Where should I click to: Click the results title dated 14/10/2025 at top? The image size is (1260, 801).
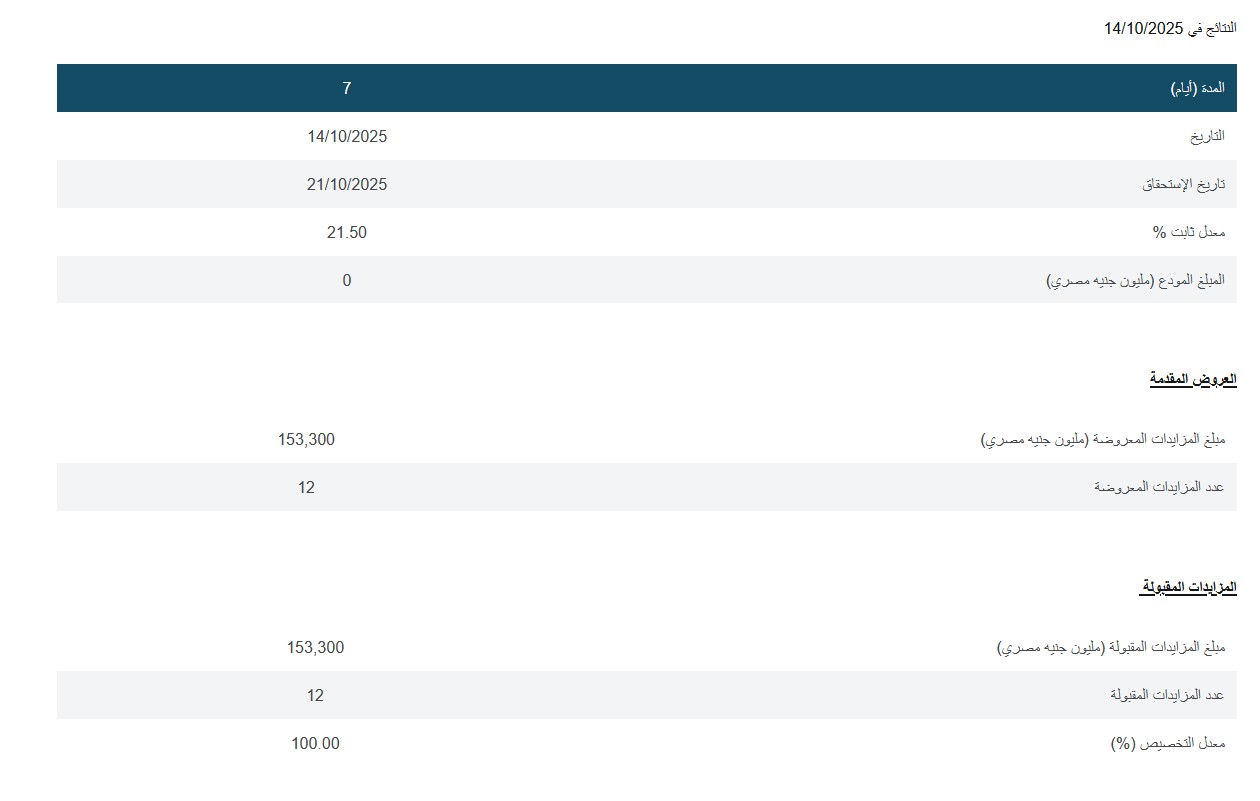click(1169, 28)
